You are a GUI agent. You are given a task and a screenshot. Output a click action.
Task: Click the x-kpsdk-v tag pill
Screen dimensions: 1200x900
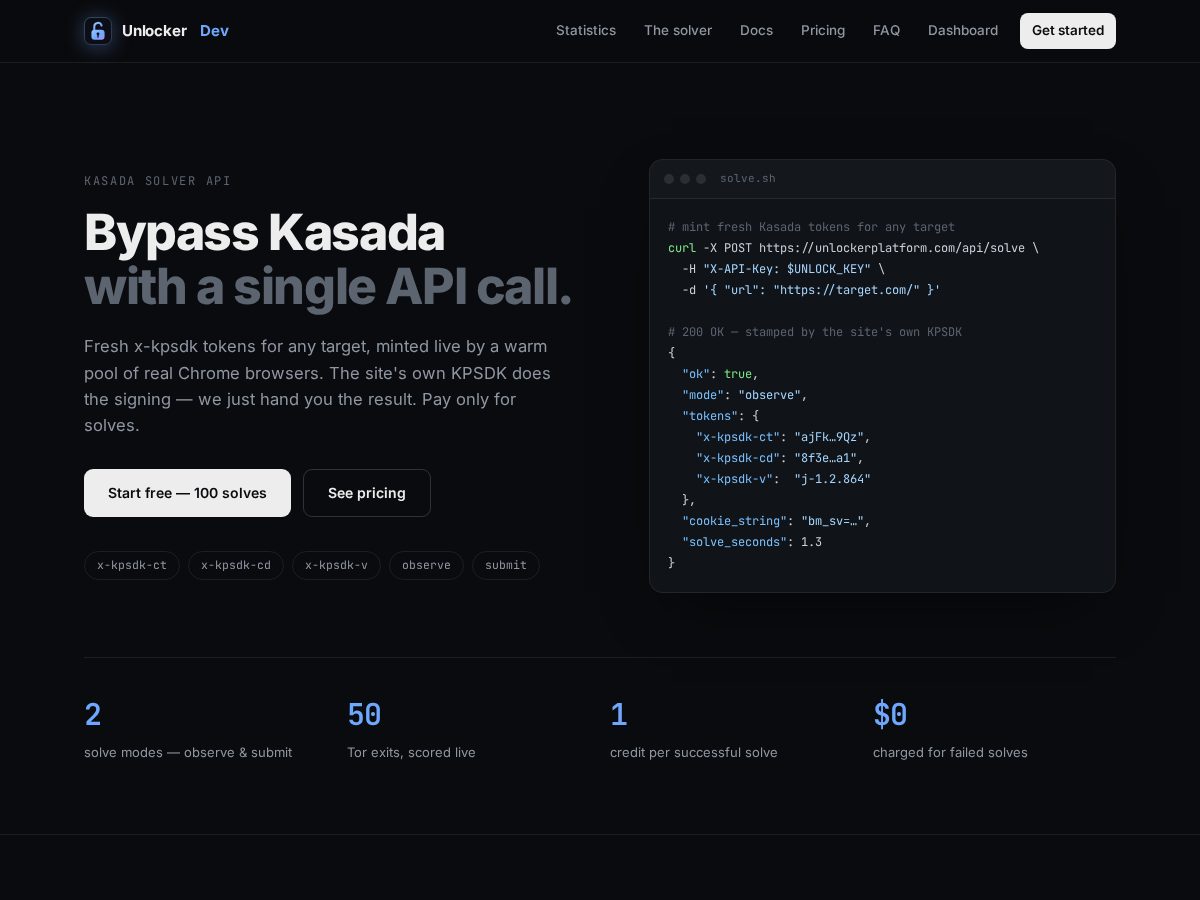tap(336, 565)
